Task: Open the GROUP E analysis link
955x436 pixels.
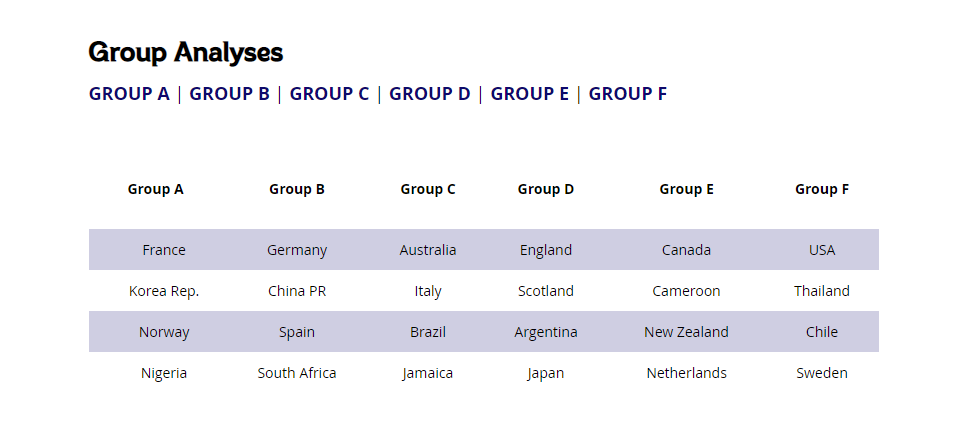Action: 530,94
